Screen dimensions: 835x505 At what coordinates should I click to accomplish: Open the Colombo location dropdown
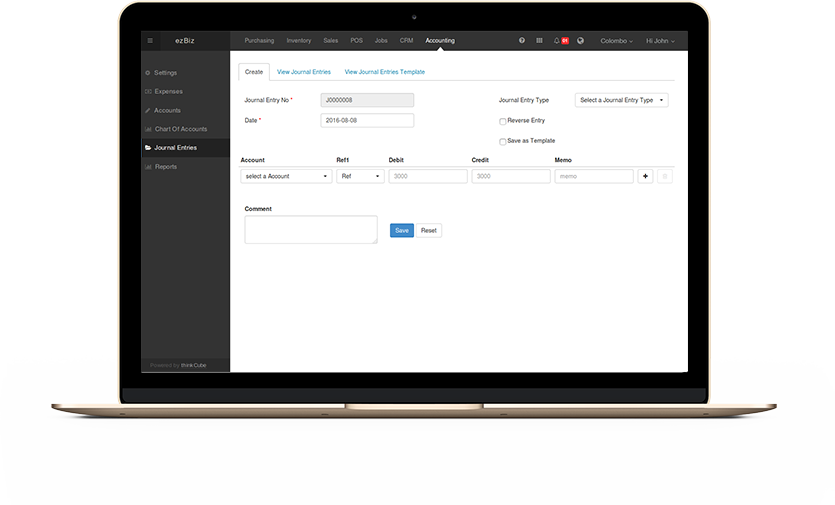click(616, 41)
